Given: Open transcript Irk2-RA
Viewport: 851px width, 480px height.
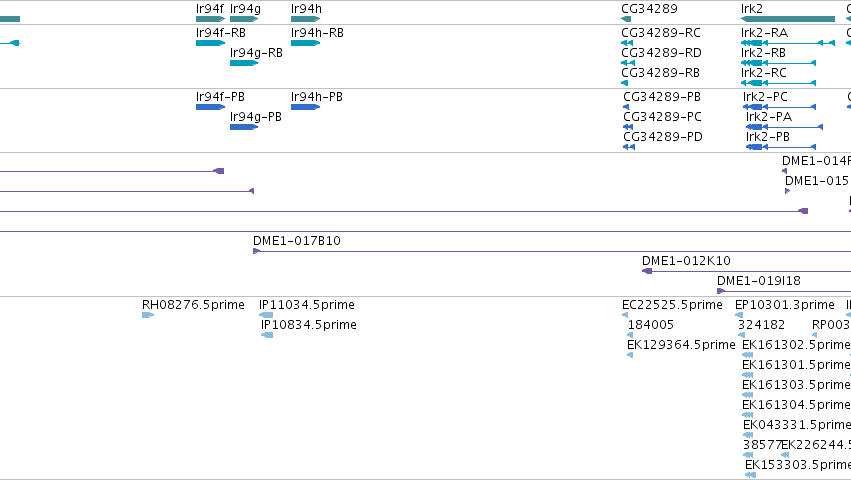Looking at the screenshot, I should pyautogui.click(x=764, y=33).
